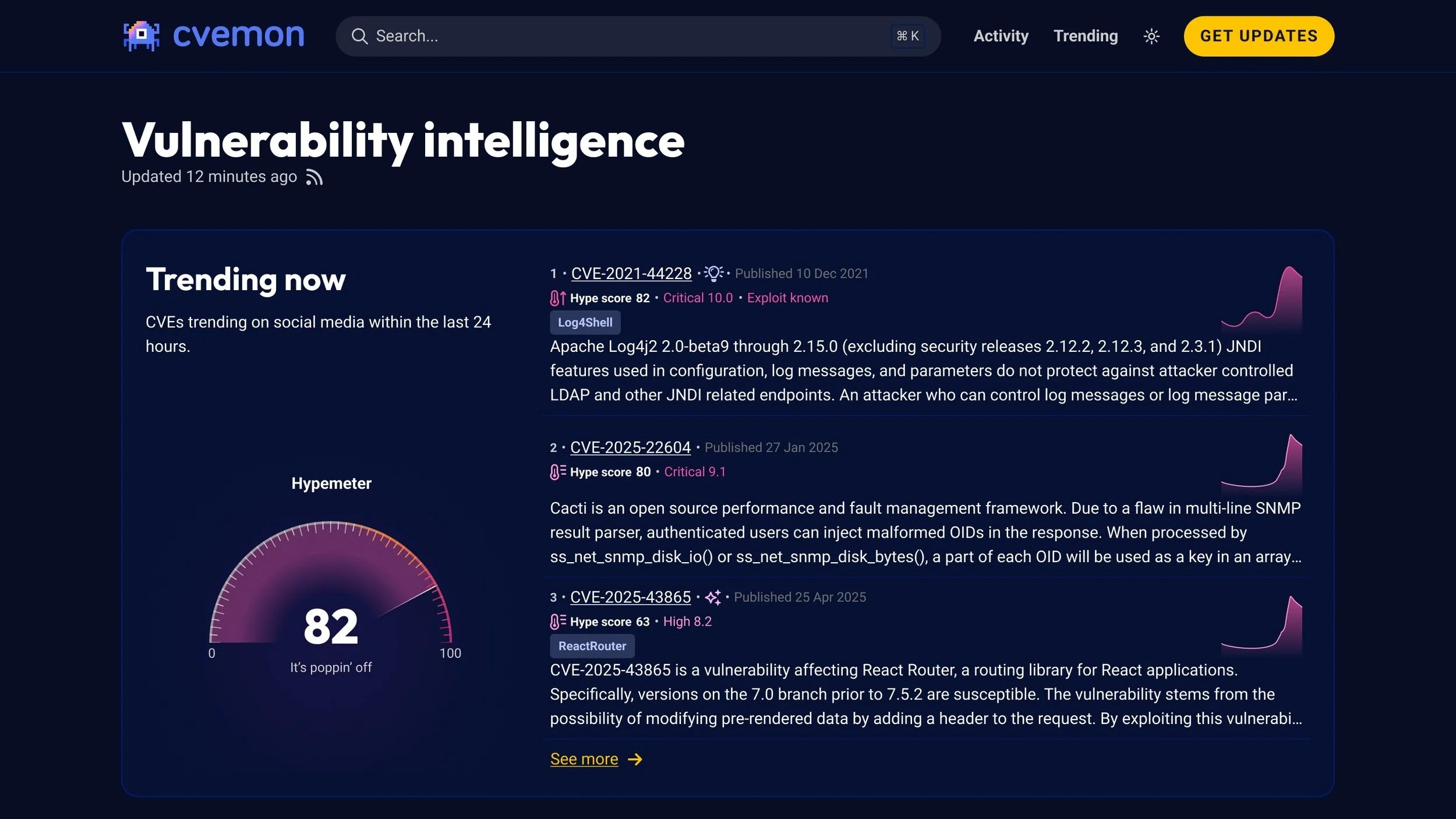
Task: Click the sparkles icon beside CVE-2025-43865
Action: tap(713, 596)
